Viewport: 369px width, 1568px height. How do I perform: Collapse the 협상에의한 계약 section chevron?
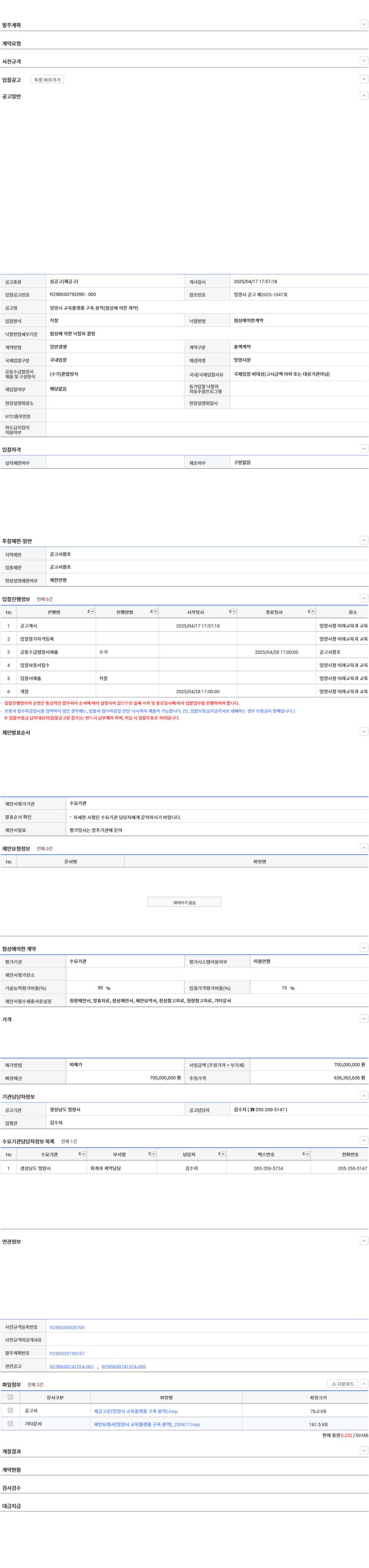[363, 948]
